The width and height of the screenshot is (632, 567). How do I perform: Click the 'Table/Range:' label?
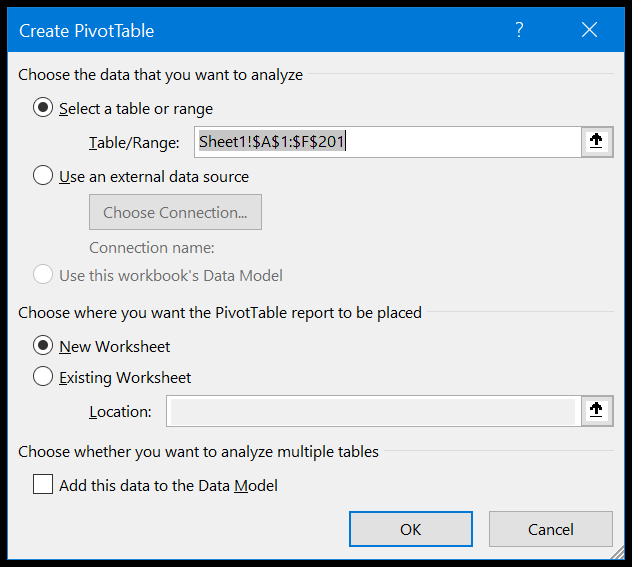pyautogui.click(x=134, y=143)
